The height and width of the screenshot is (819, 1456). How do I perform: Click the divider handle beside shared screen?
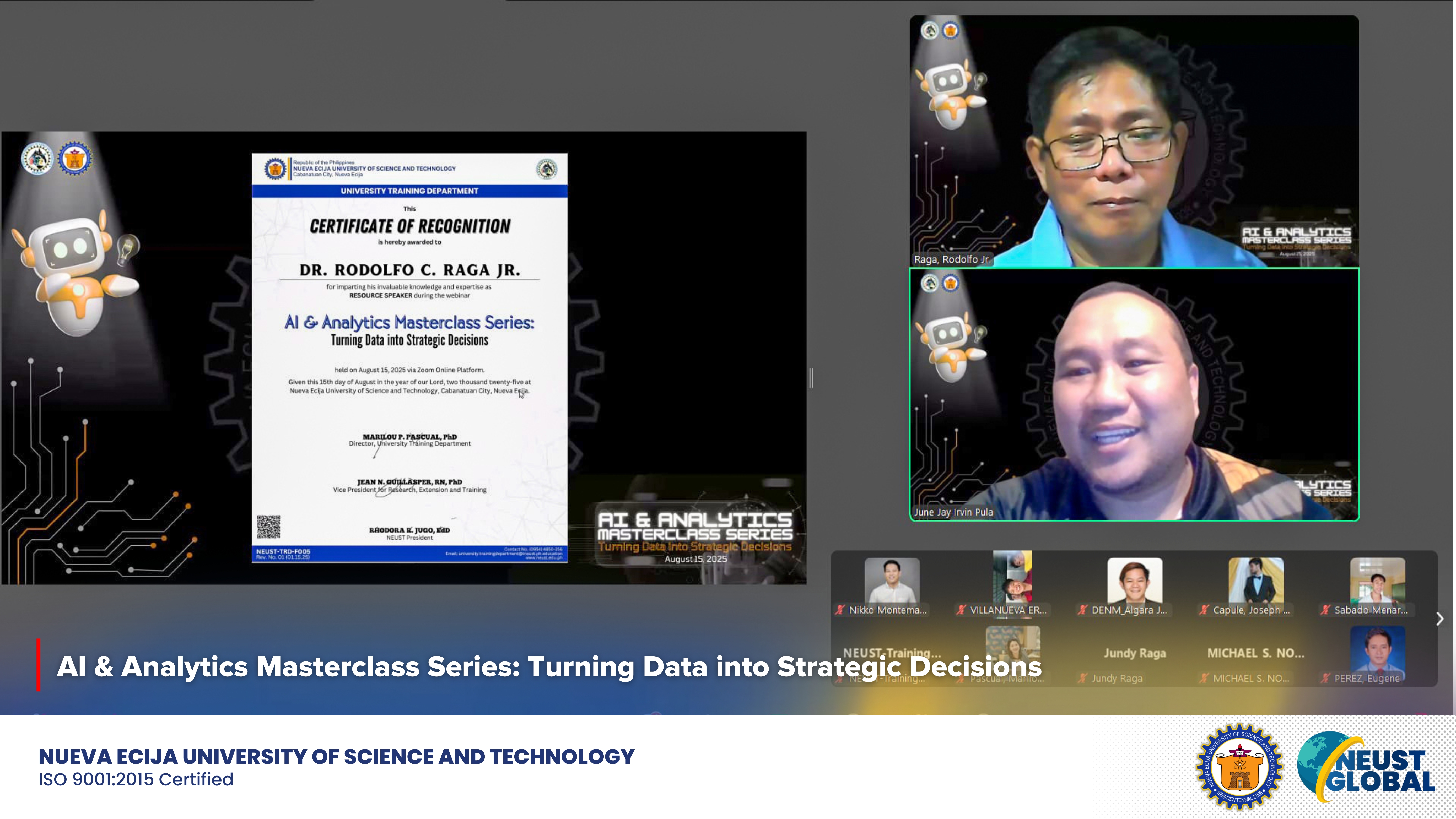coord(811,378)
